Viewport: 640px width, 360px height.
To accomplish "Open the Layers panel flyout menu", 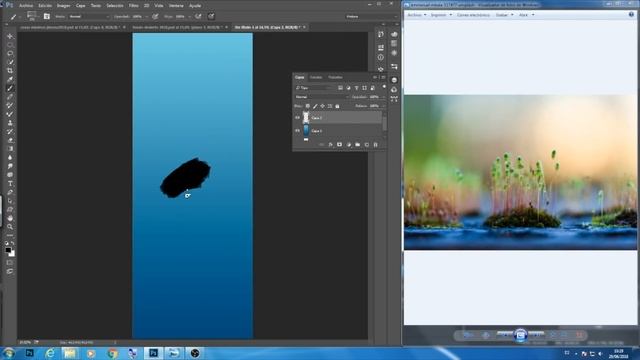I will 383,77.
